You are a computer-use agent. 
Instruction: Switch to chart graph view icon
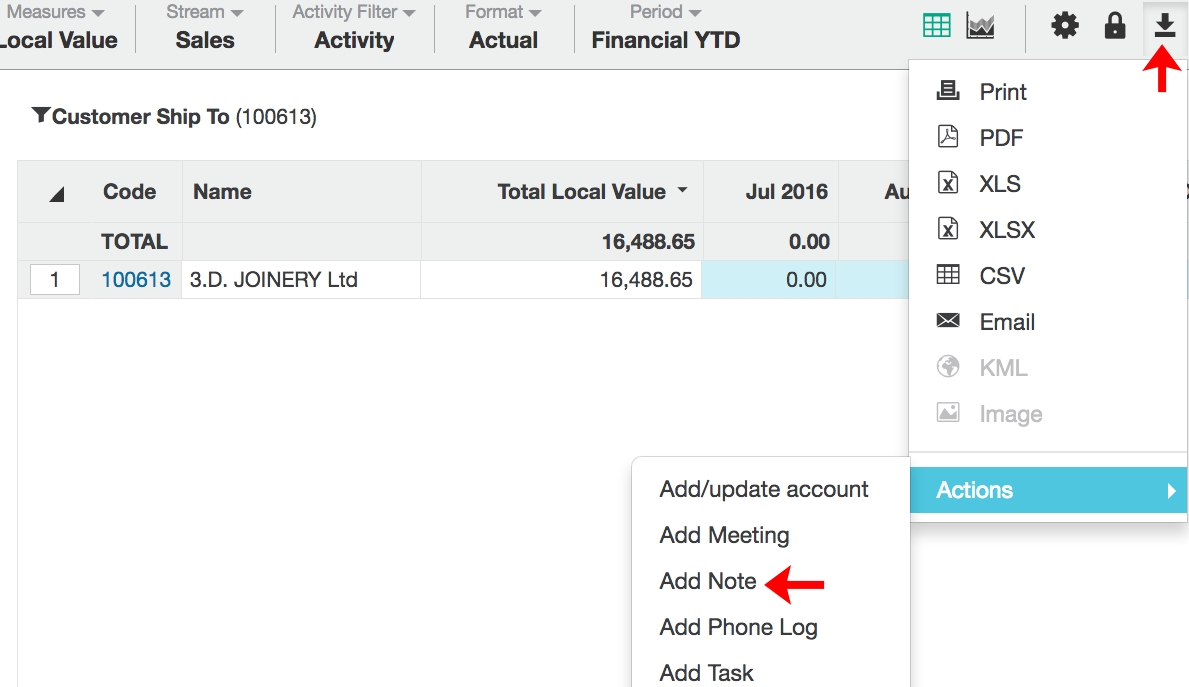pos(980,27)
